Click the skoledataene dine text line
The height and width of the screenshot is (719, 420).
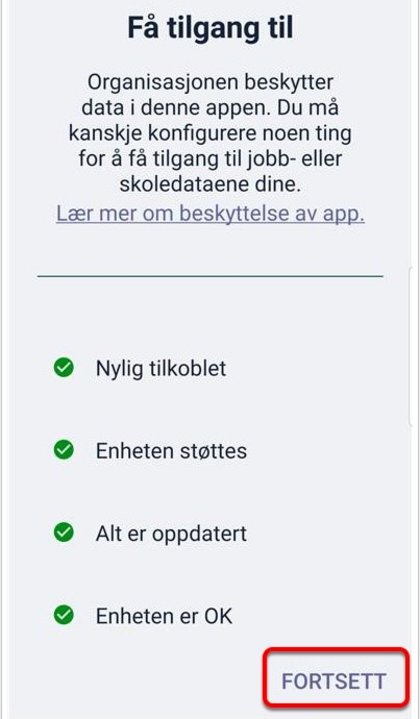tap(210, 184)
